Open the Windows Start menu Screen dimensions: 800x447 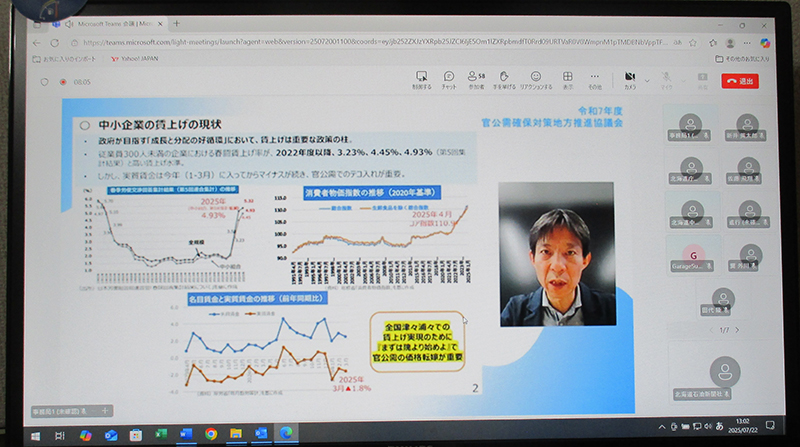[36, 436]
